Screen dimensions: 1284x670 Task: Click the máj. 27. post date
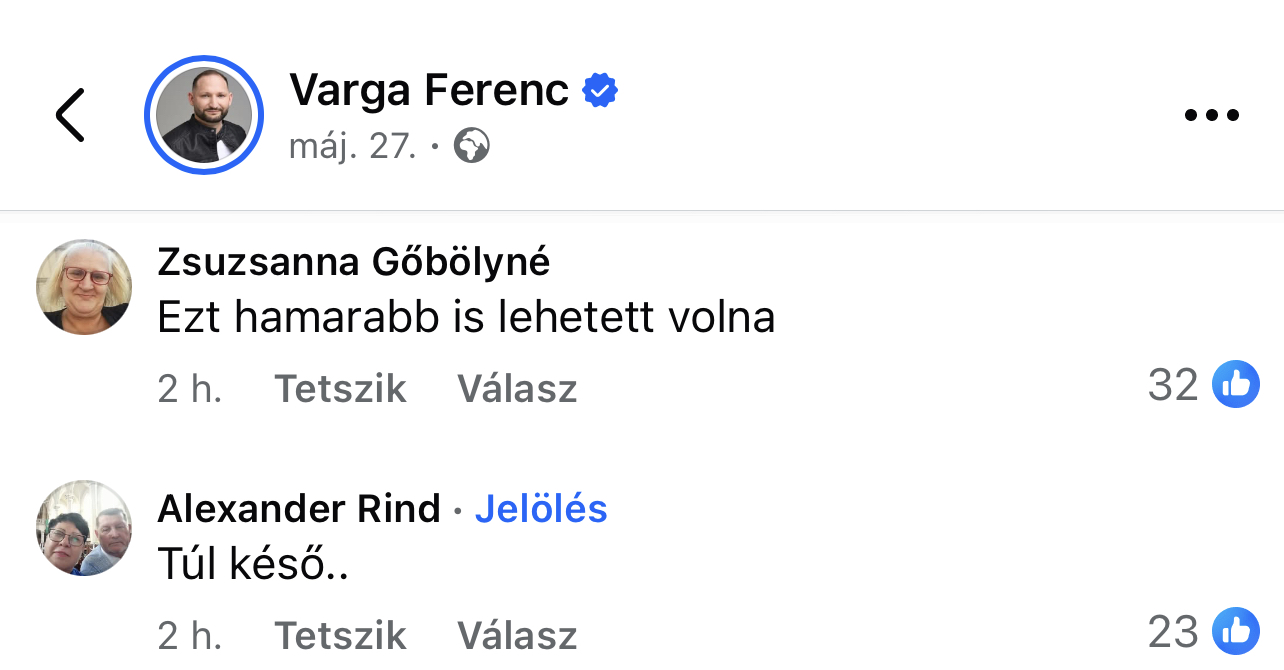[x=352, y=147]
